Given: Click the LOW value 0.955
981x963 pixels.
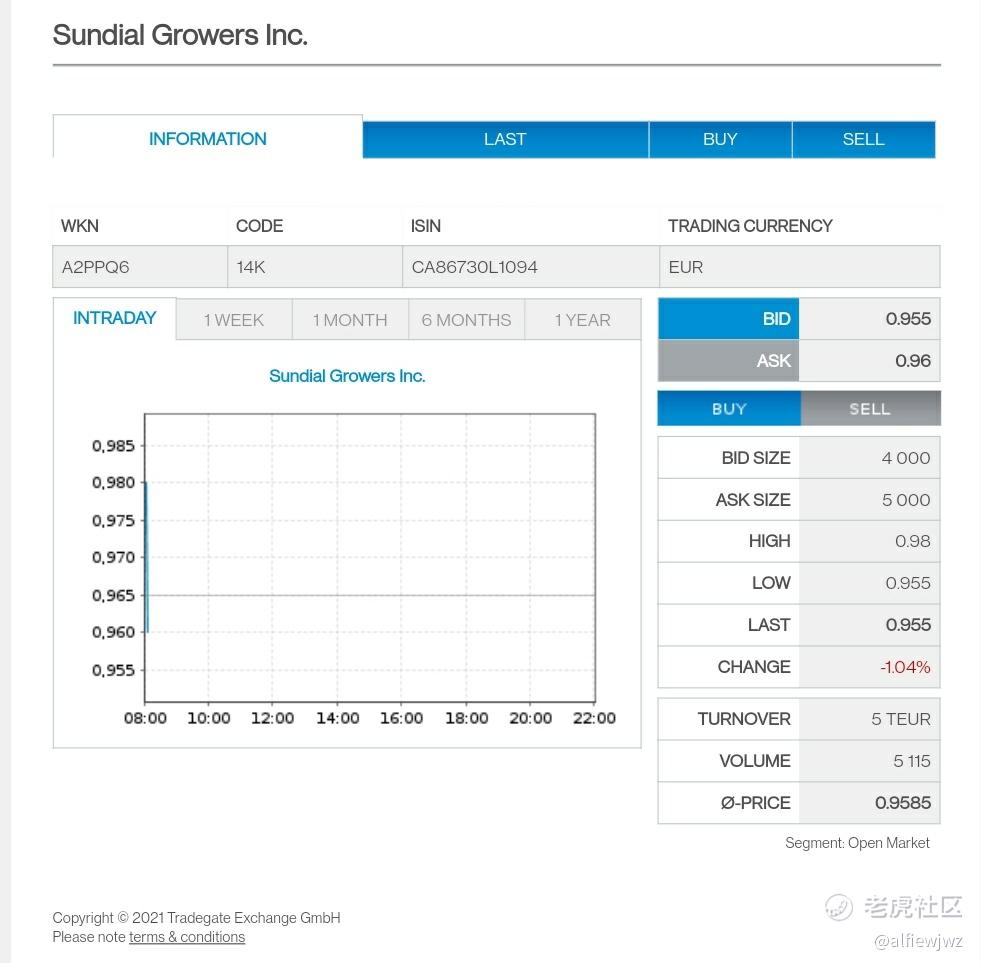Looking at the screenshot, I should coord(908,583).
